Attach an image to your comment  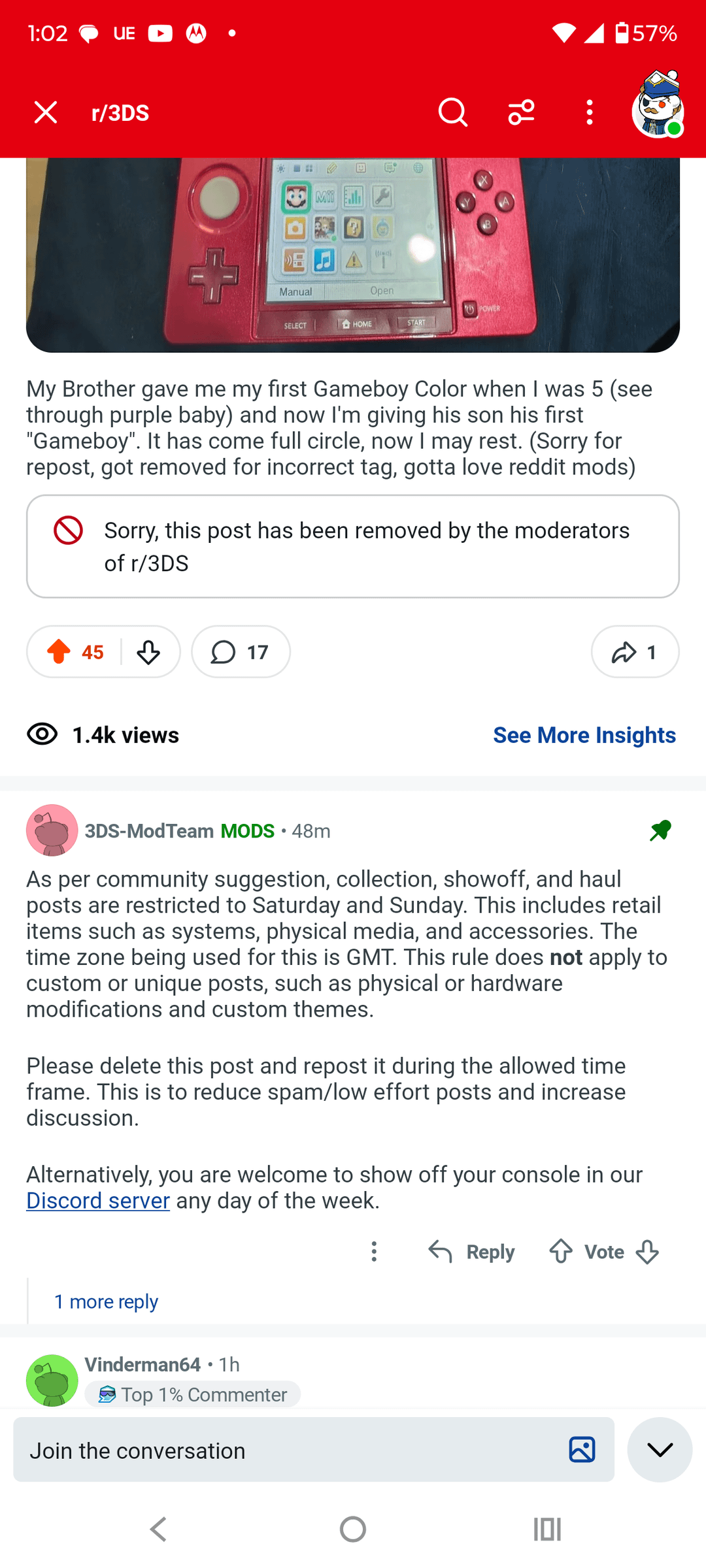[x=582, y=1450]
